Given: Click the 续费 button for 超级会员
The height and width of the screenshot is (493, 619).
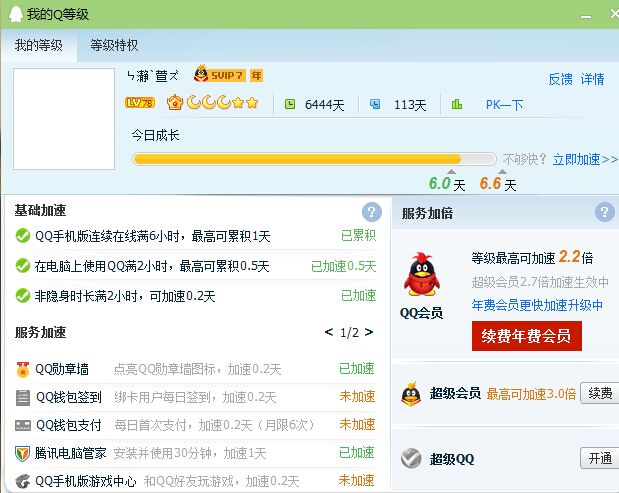Looking at the screenshot, I should tap(600, 393).
